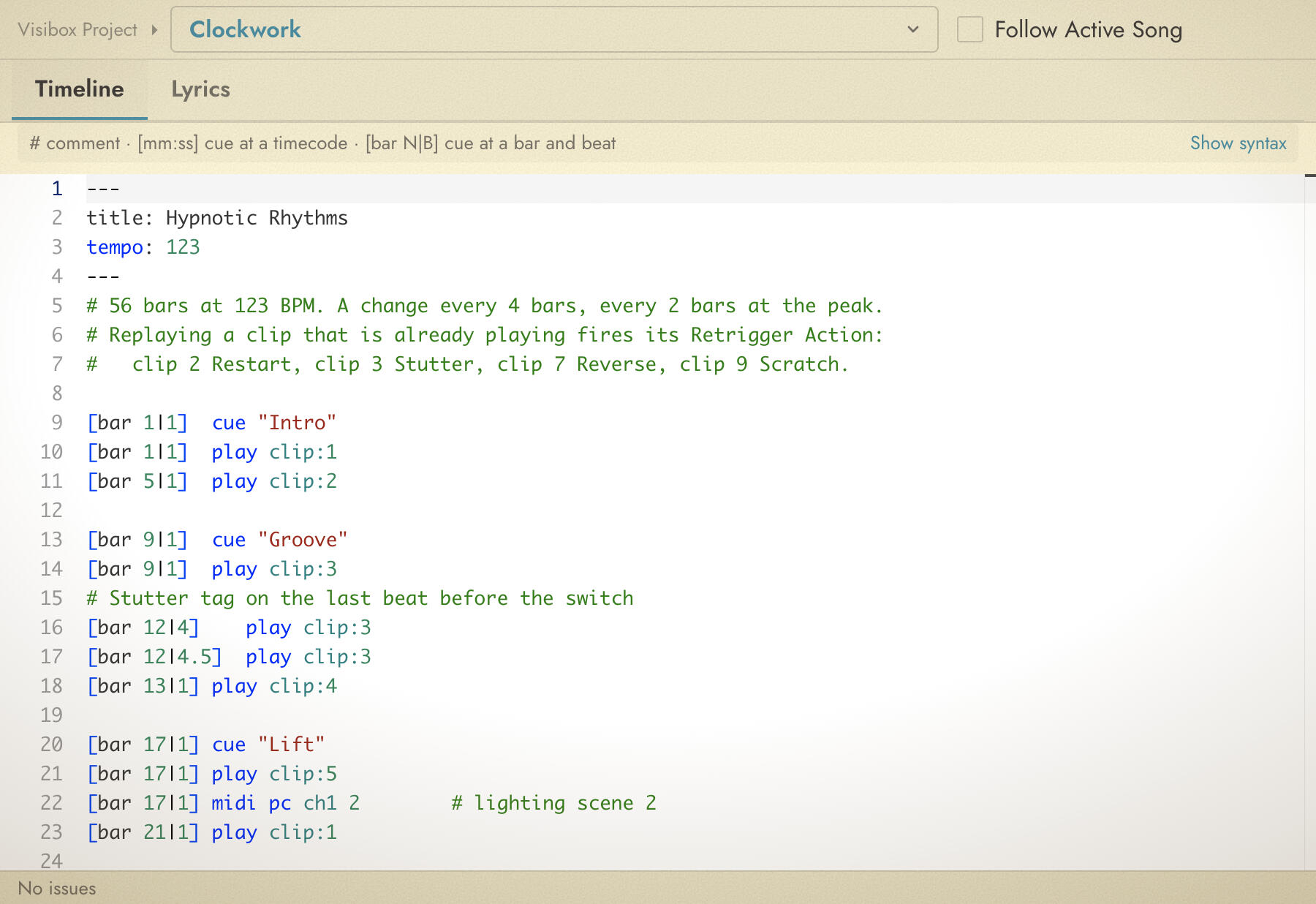The image size is (1316, 904).
Task: Click the breadcrumb arrow after Visibox Project
Action: (154, 30)
